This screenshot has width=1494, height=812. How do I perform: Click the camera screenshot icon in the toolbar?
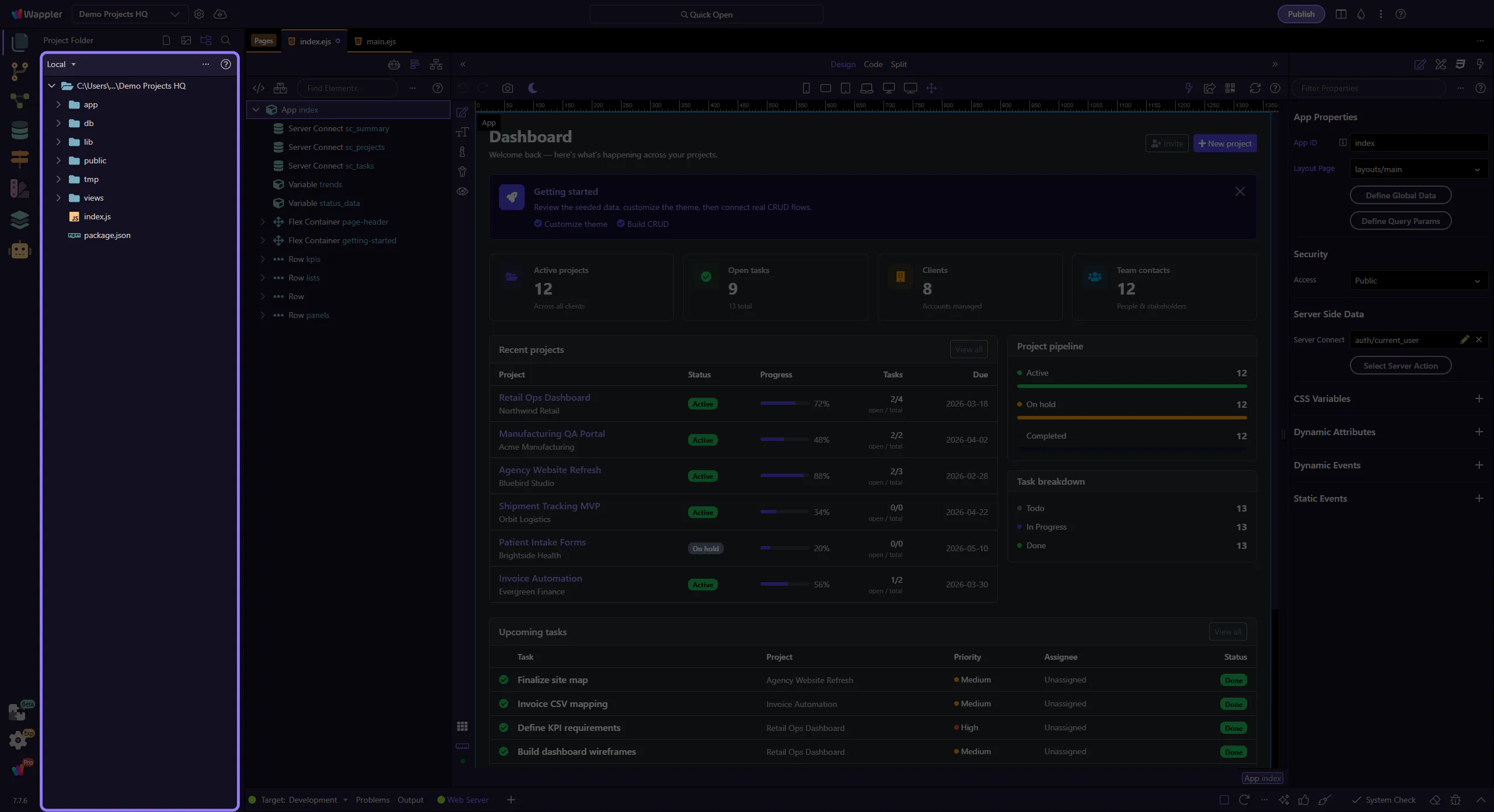pos(507,88)
